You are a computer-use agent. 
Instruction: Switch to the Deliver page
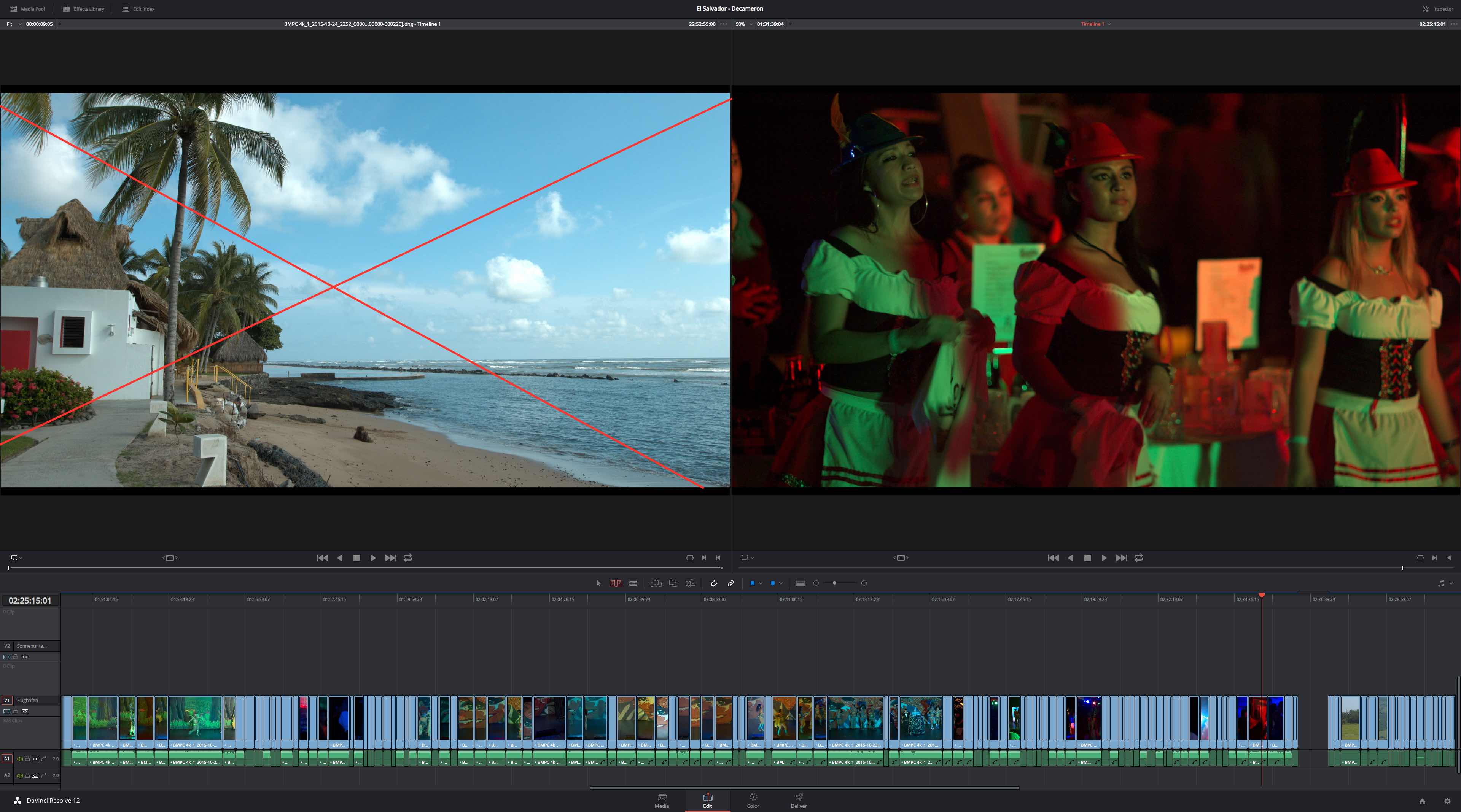(799, 801)
